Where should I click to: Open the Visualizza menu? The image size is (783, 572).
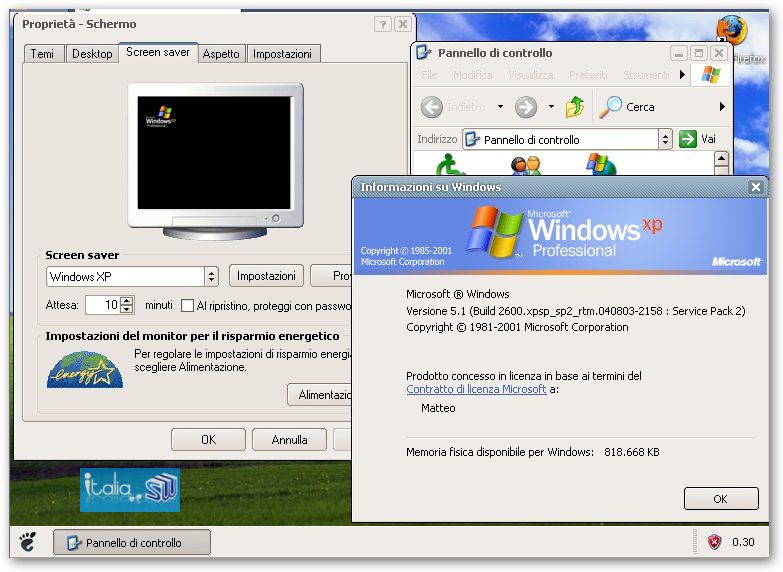[x=531, y=75]
